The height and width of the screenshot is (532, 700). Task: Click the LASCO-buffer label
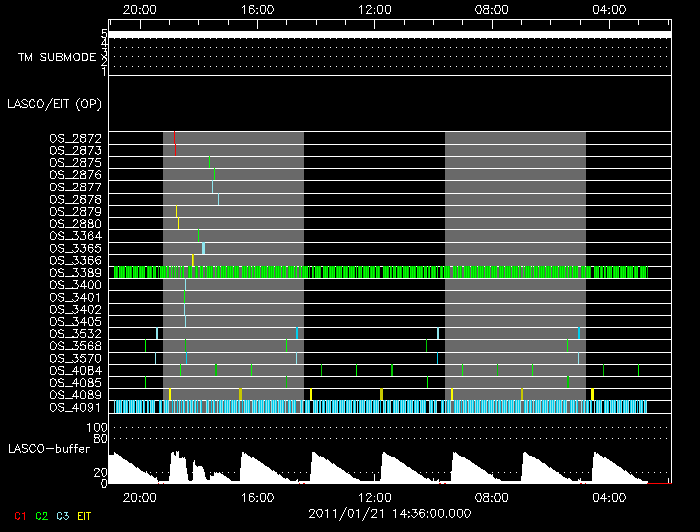49,449
